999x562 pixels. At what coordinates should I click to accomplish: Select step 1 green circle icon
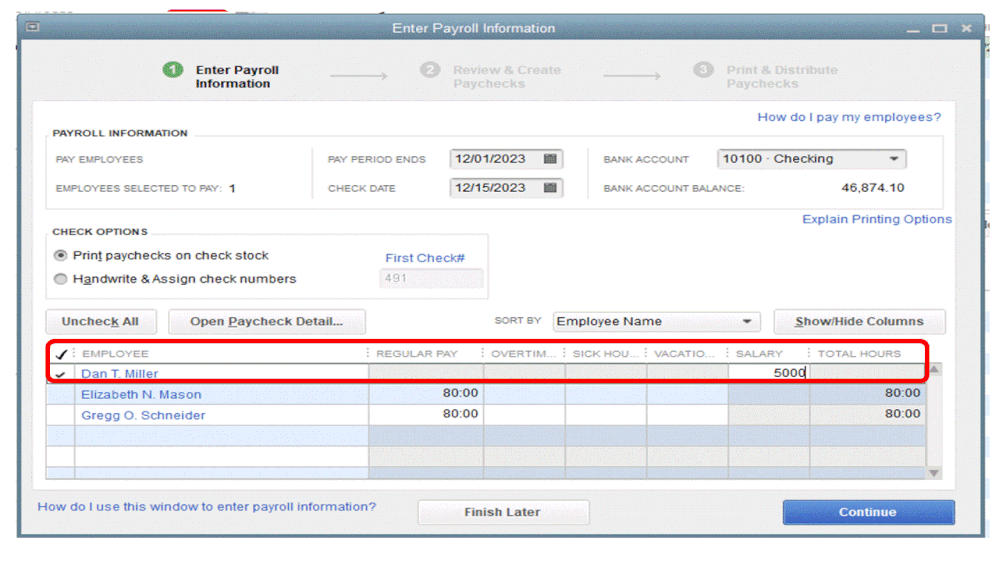173,69
